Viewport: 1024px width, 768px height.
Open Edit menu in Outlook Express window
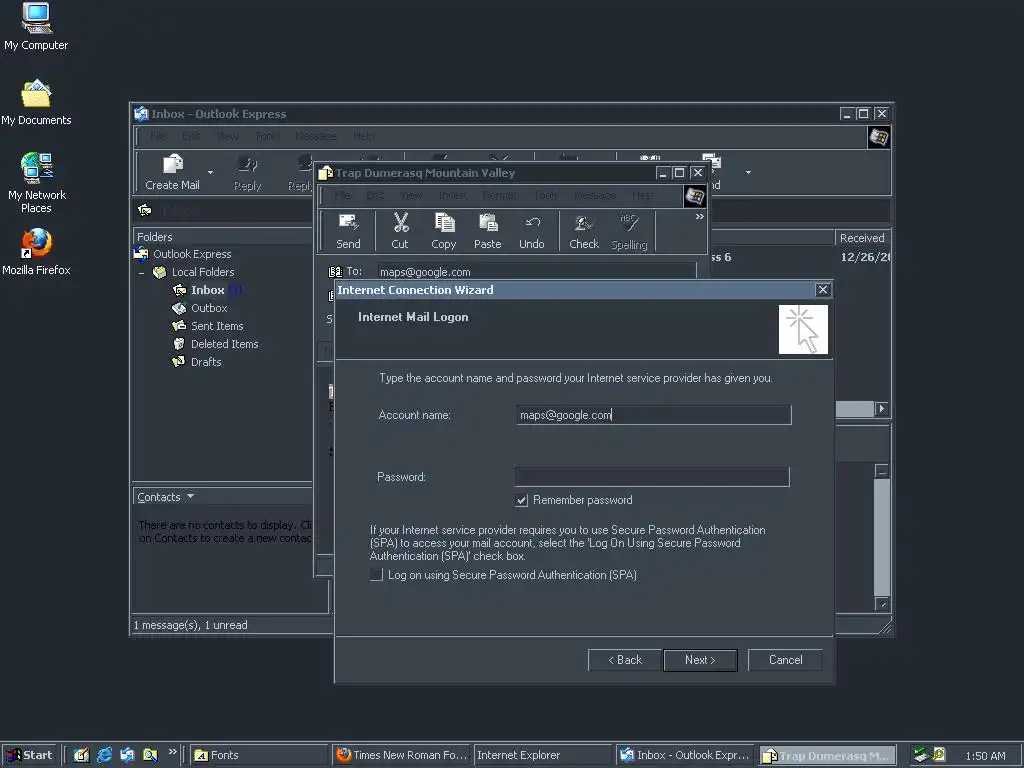191,136
